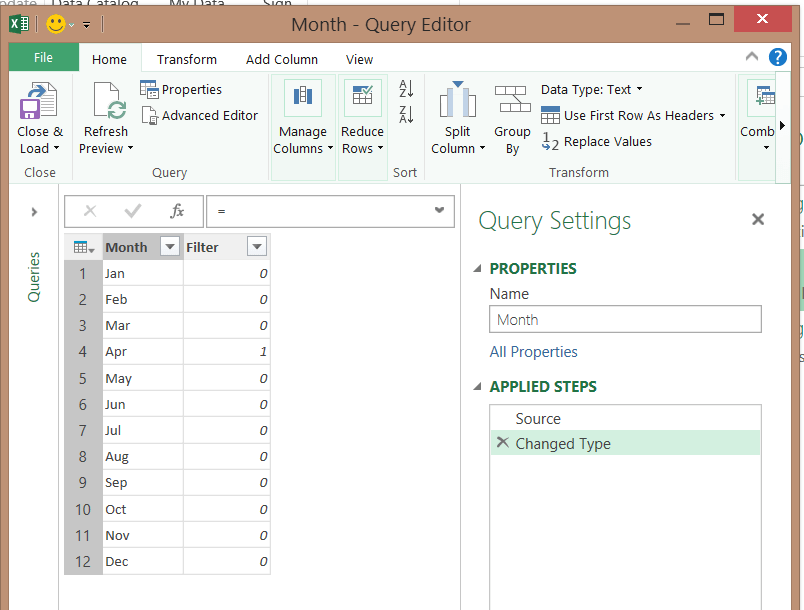
Task: Click the query Name input field
Action: [x=625, y=320]
